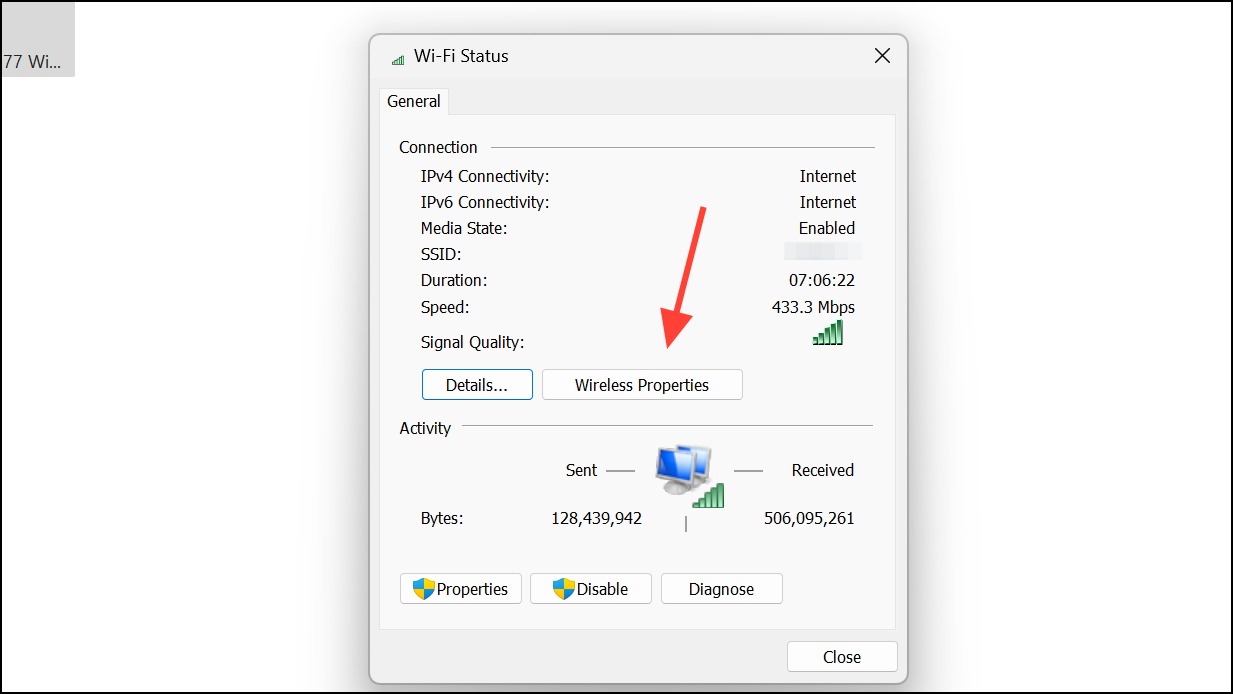Click the 'SSID:' label

(441, 254)
